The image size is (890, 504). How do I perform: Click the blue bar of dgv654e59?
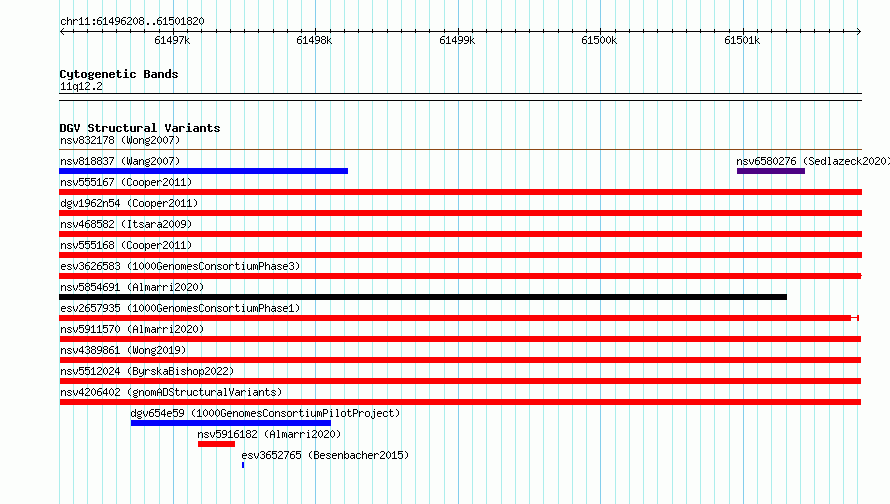230,423
